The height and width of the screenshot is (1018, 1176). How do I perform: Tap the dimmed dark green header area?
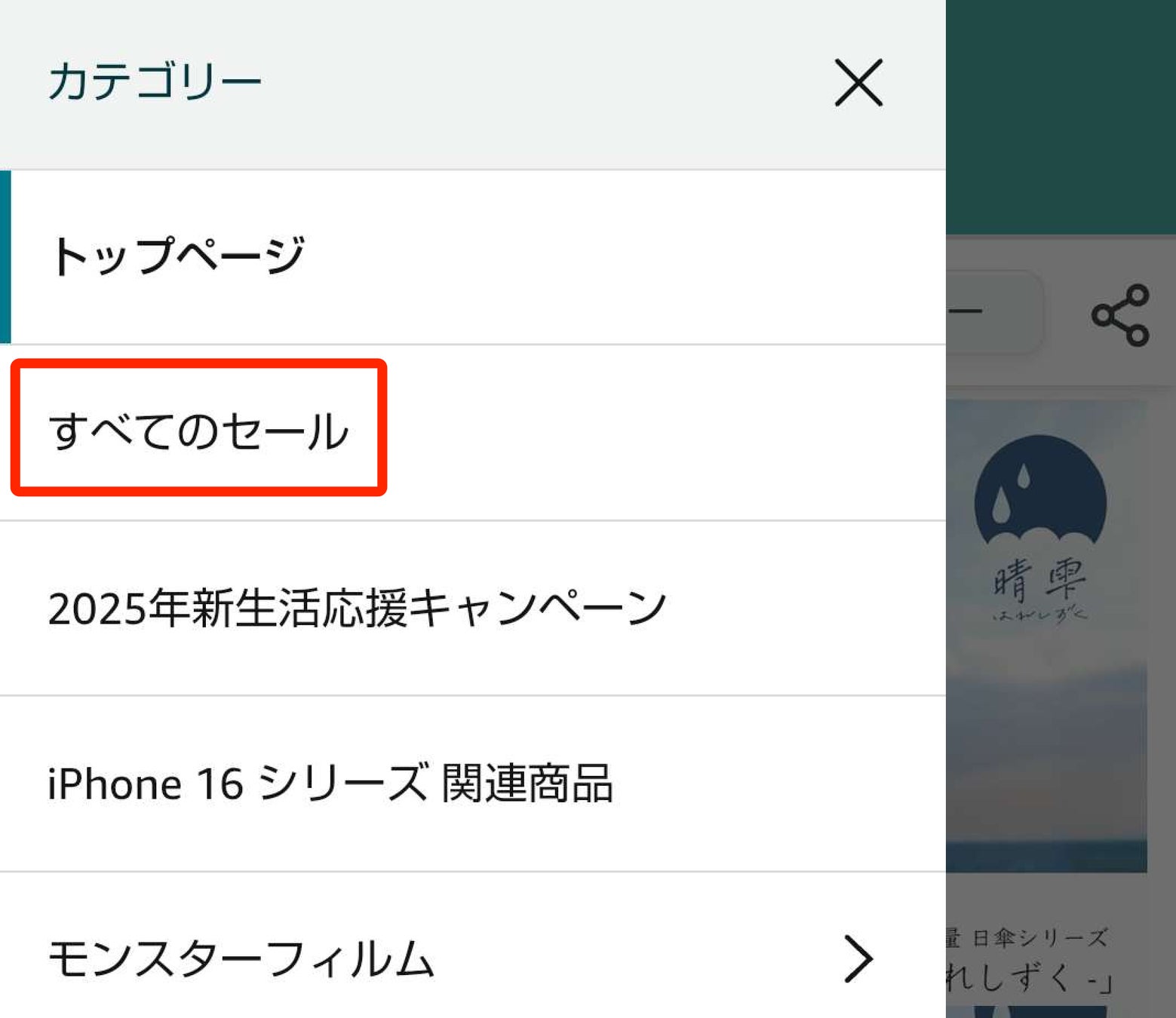pyautogui.click(x=1061, y=118)
